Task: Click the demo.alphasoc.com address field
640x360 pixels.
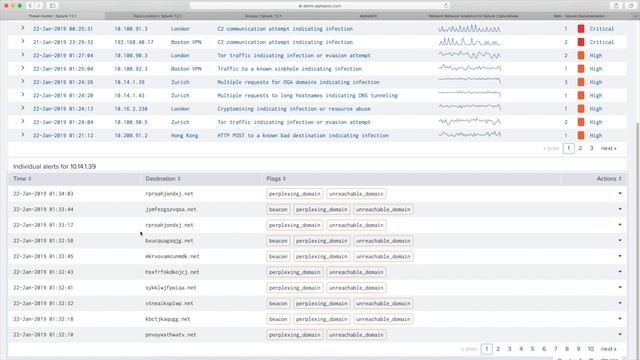Action: 320,6
